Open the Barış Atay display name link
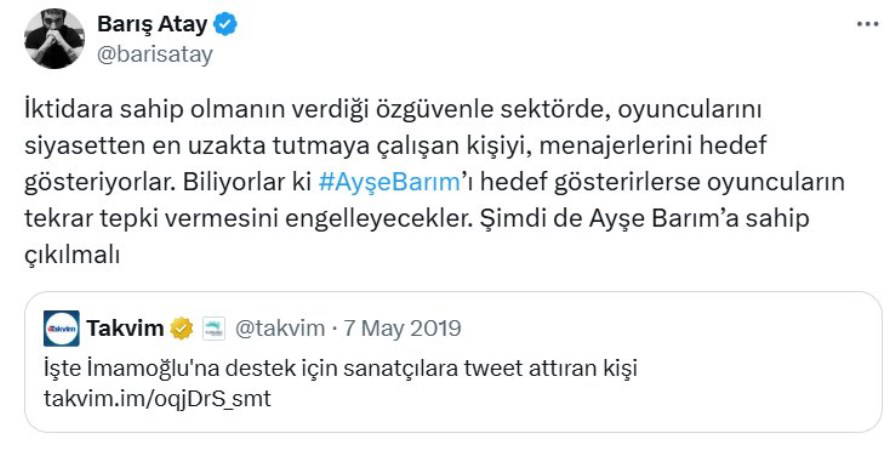The width and height of the screenshot is (895, 450). pyautogui.click(x=153, y=25)
